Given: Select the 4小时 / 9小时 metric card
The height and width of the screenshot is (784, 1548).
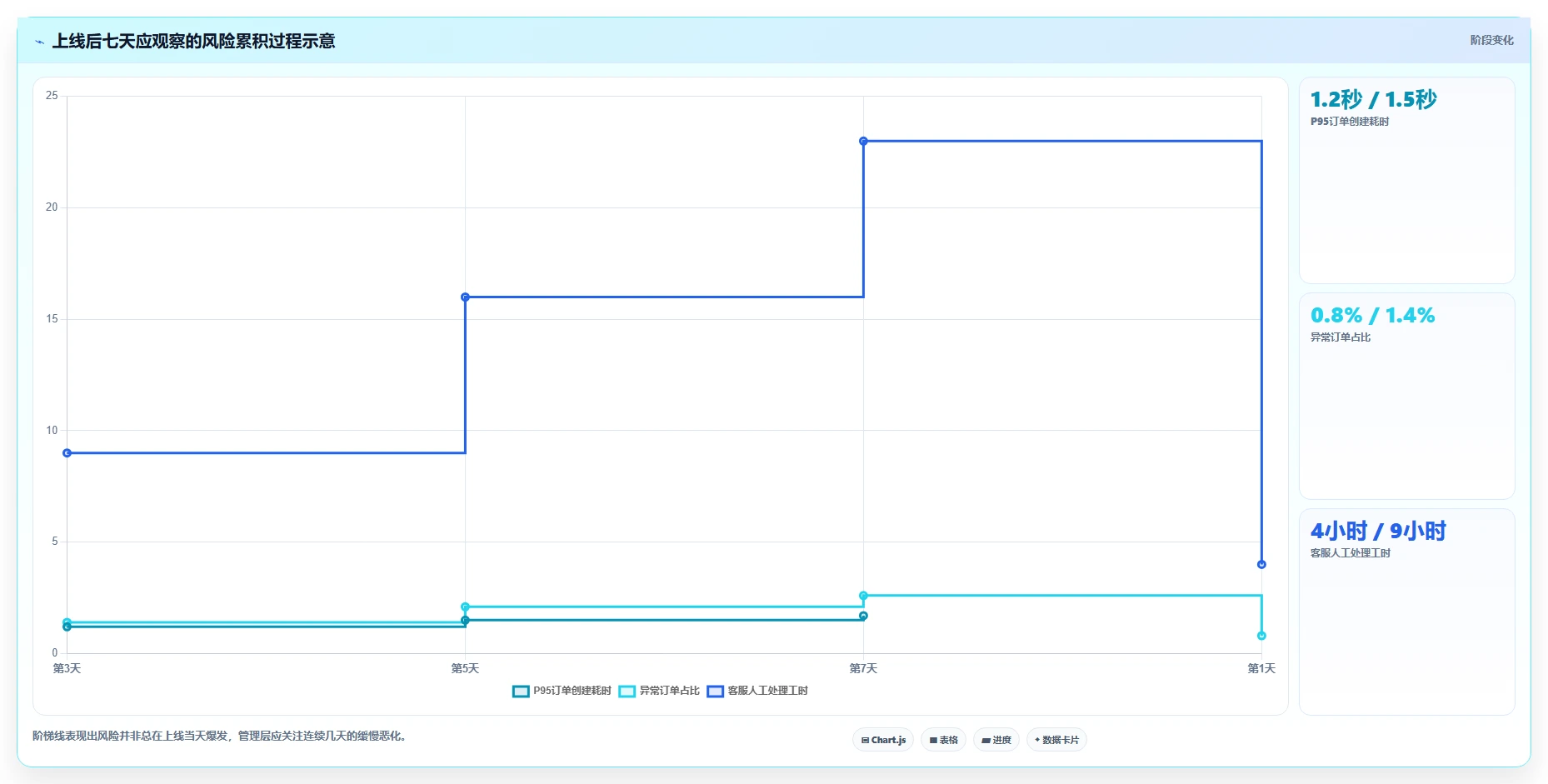Looking at the screenshot, I should [x=1407, y=612].
